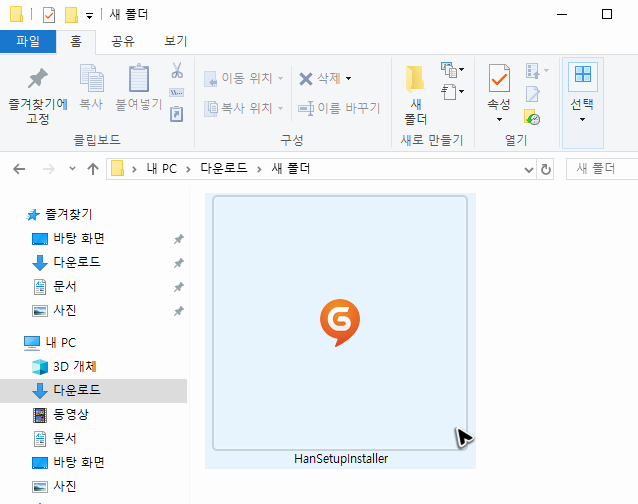Minimize the 새 폴더 window
Screen dimensions: 638x504
coord(562,14)
